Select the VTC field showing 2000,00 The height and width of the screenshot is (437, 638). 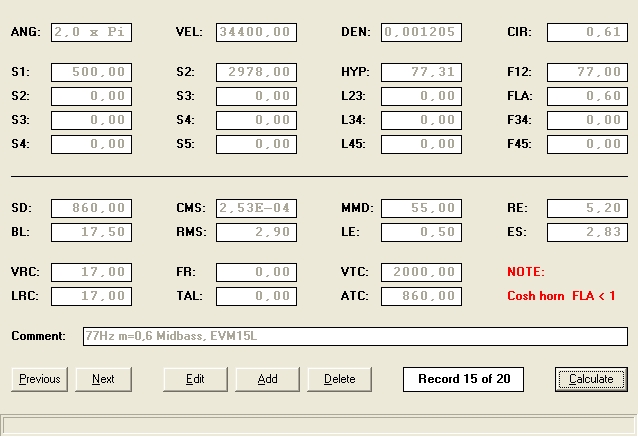tap(421, 272)
